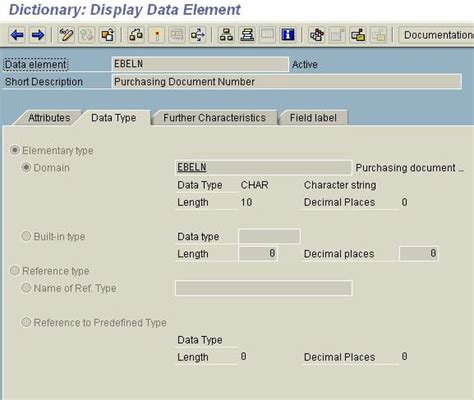Click the Display Object List icon
The width and height of the screenshot is (474, 400).
(247, 35)
